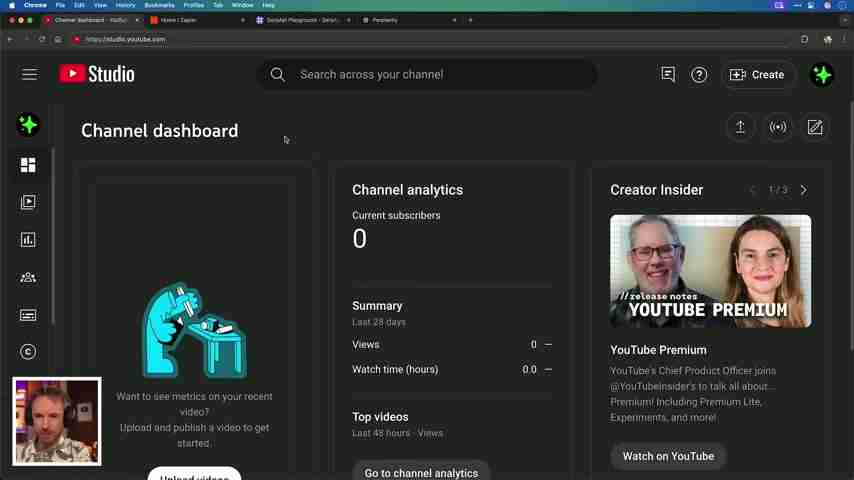Open the YouTube Premium video thumbnail
This screenshot has width=854, height=480.
[x=710, y=271]
